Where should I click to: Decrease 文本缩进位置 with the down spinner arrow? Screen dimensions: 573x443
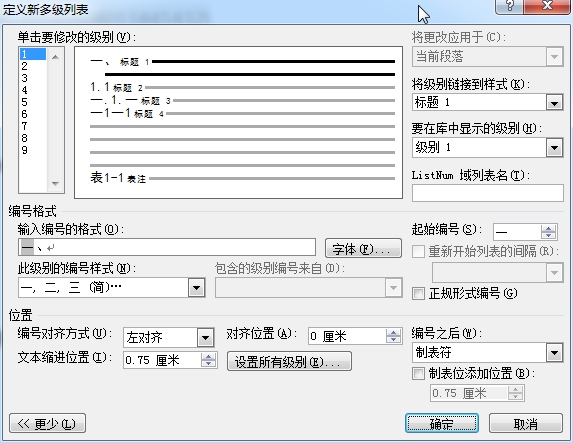click(209, 364)
